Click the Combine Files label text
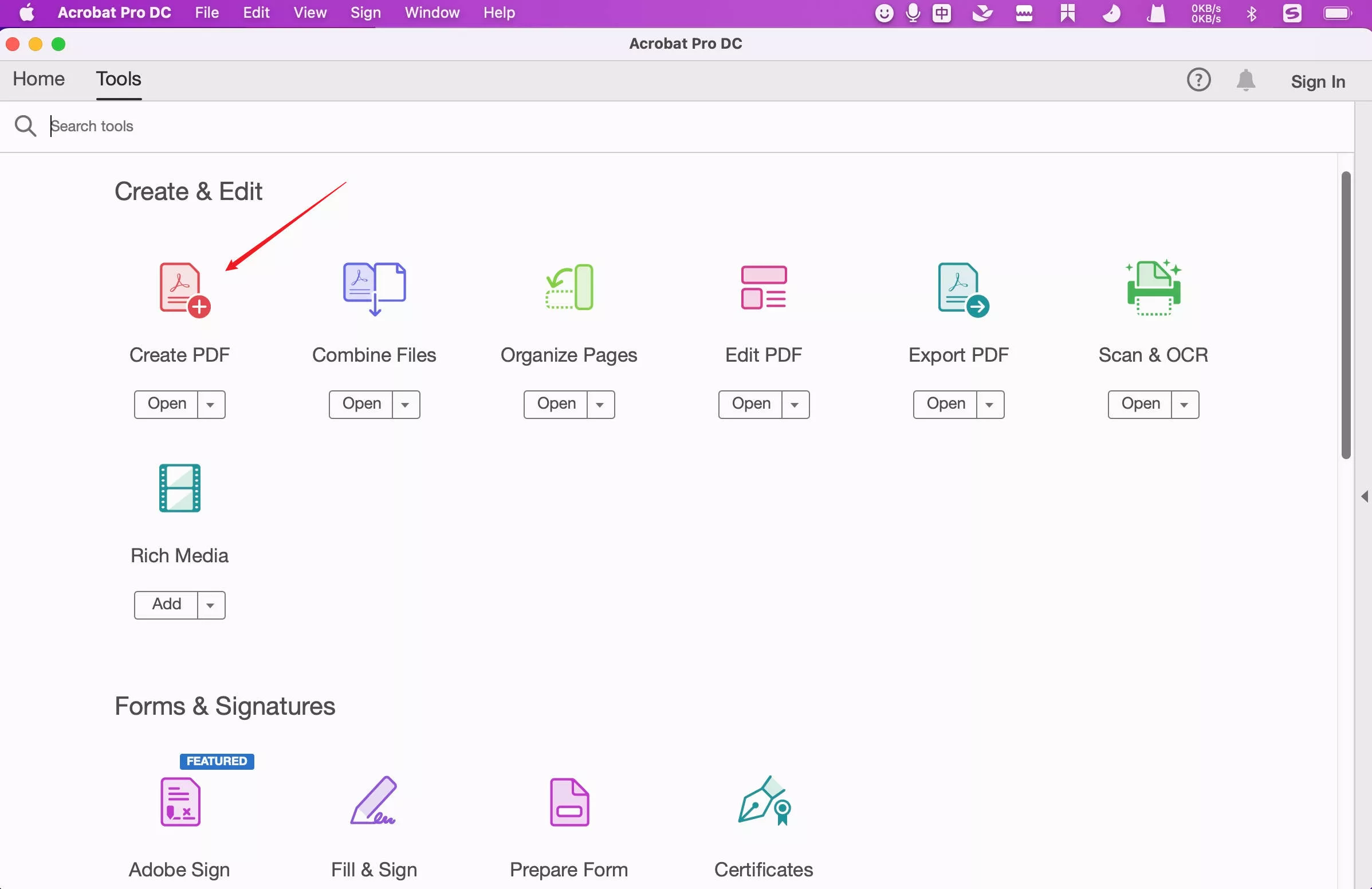This screenshot has height=889, width=1372. point(374,355)
